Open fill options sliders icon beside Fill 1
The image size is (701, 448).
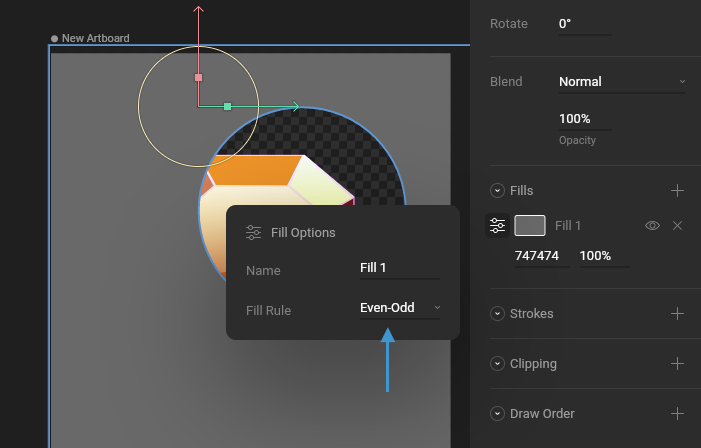(x=497, y=225)
